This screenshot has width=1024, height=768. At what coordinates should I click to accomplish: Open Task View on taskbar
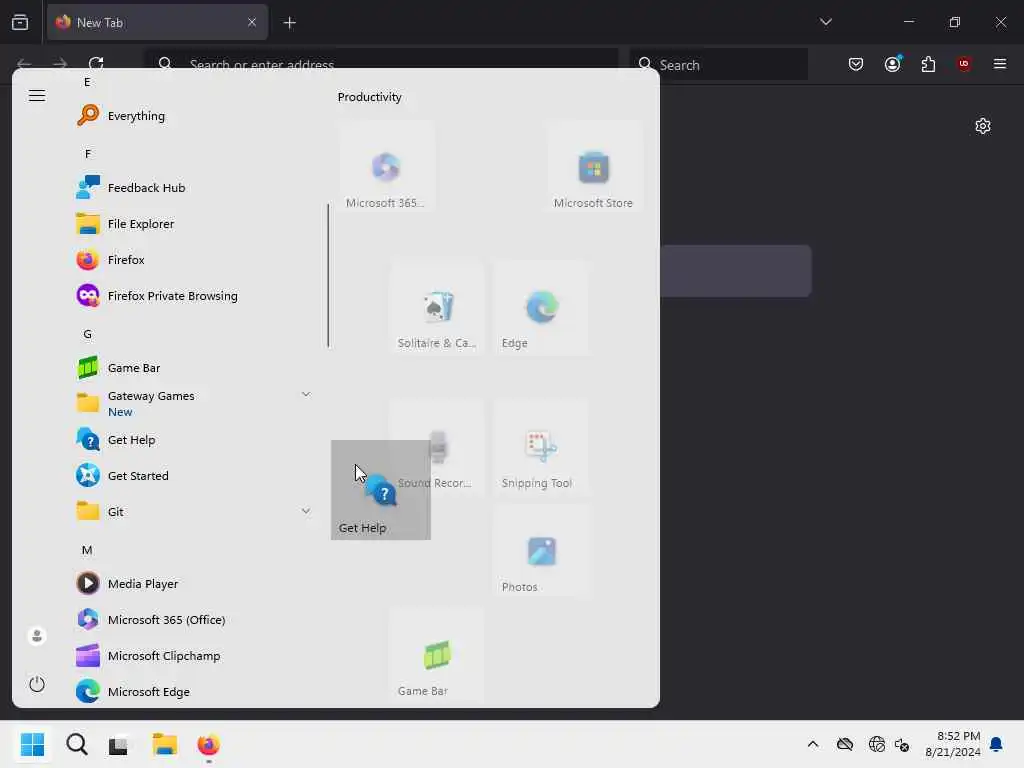point(119,744)
